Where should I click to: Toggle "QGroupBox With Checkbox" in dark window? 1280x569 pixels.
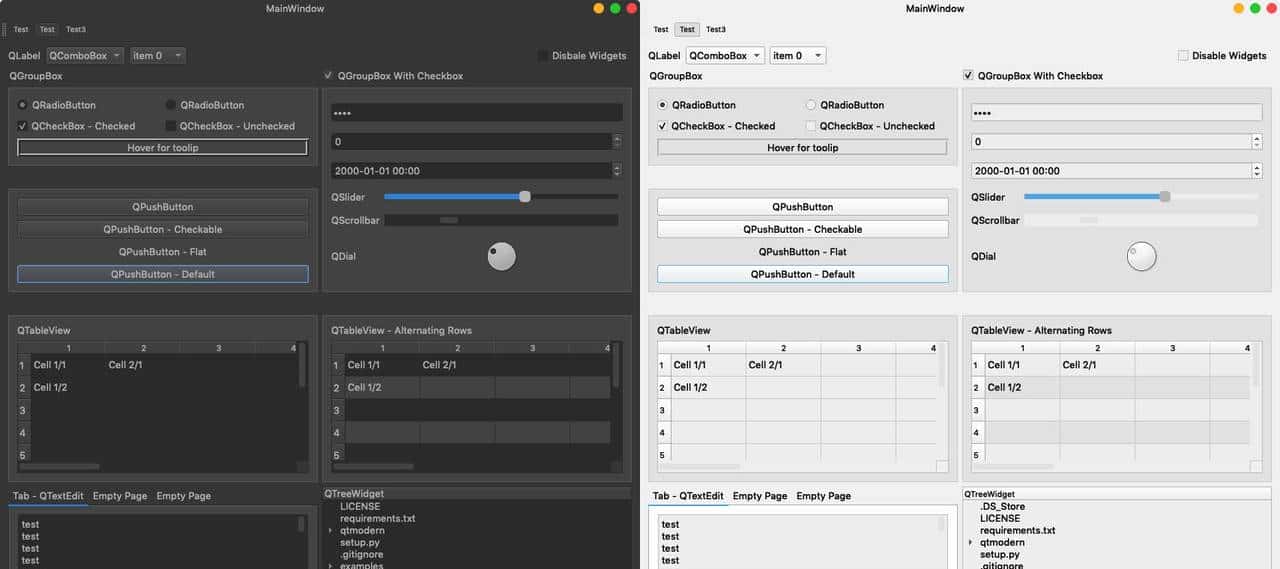point(329,76)
